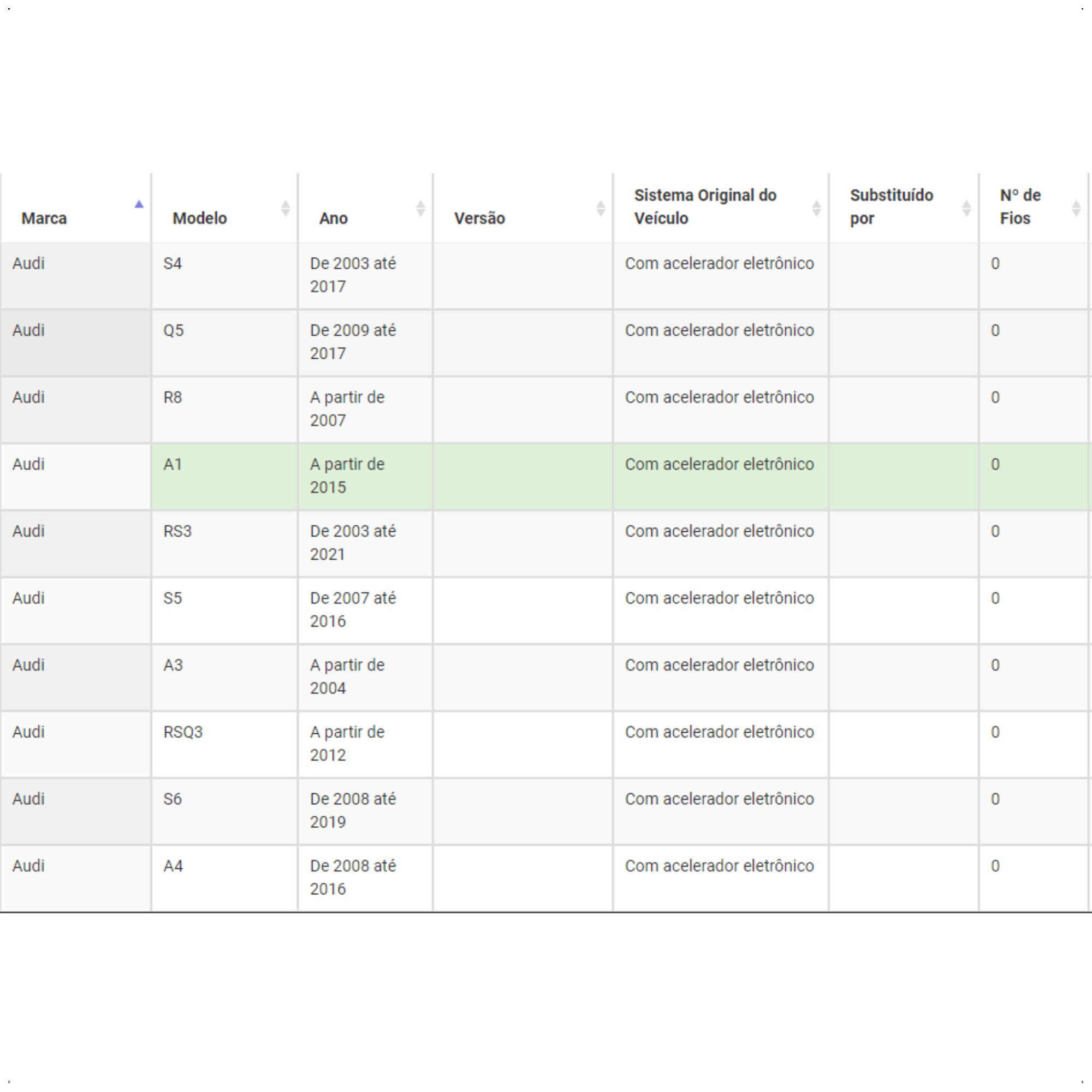Sort table by Modelo column arrows
This screenshot has width=1092, height=1092.
(286, 209)
